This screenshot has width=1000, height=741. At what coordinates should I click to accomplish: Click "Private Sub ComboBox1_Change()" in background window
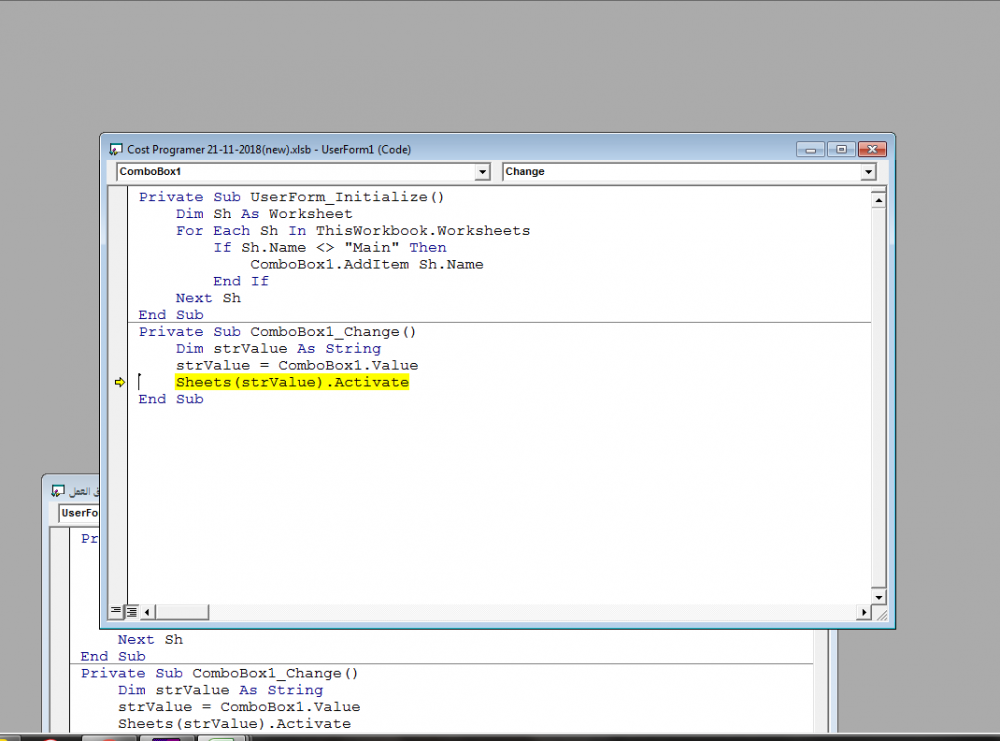219,673
